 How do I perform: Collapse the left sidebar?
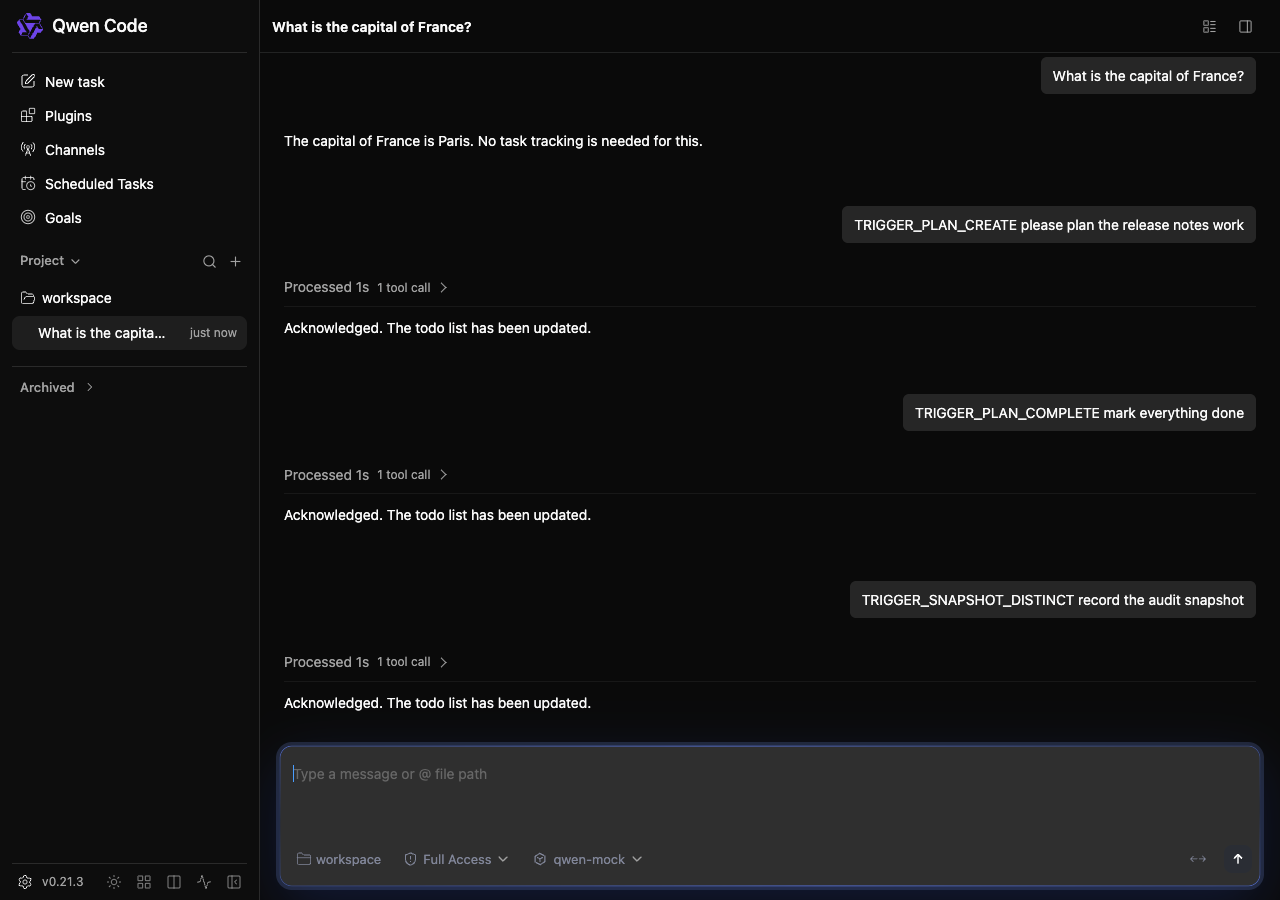pos(234,882)
